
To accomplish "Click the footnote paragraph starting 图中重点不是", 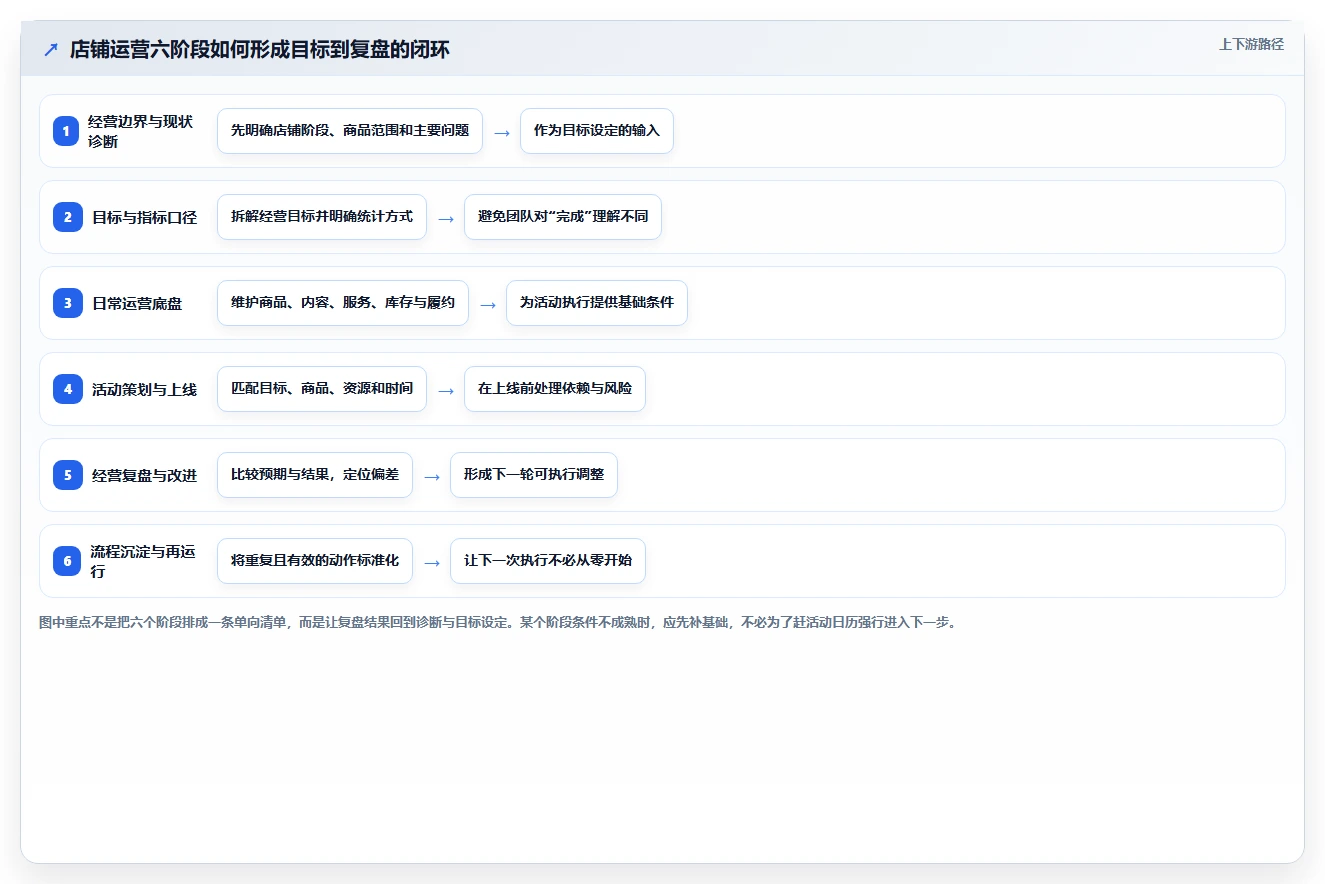I will point(498,622).
